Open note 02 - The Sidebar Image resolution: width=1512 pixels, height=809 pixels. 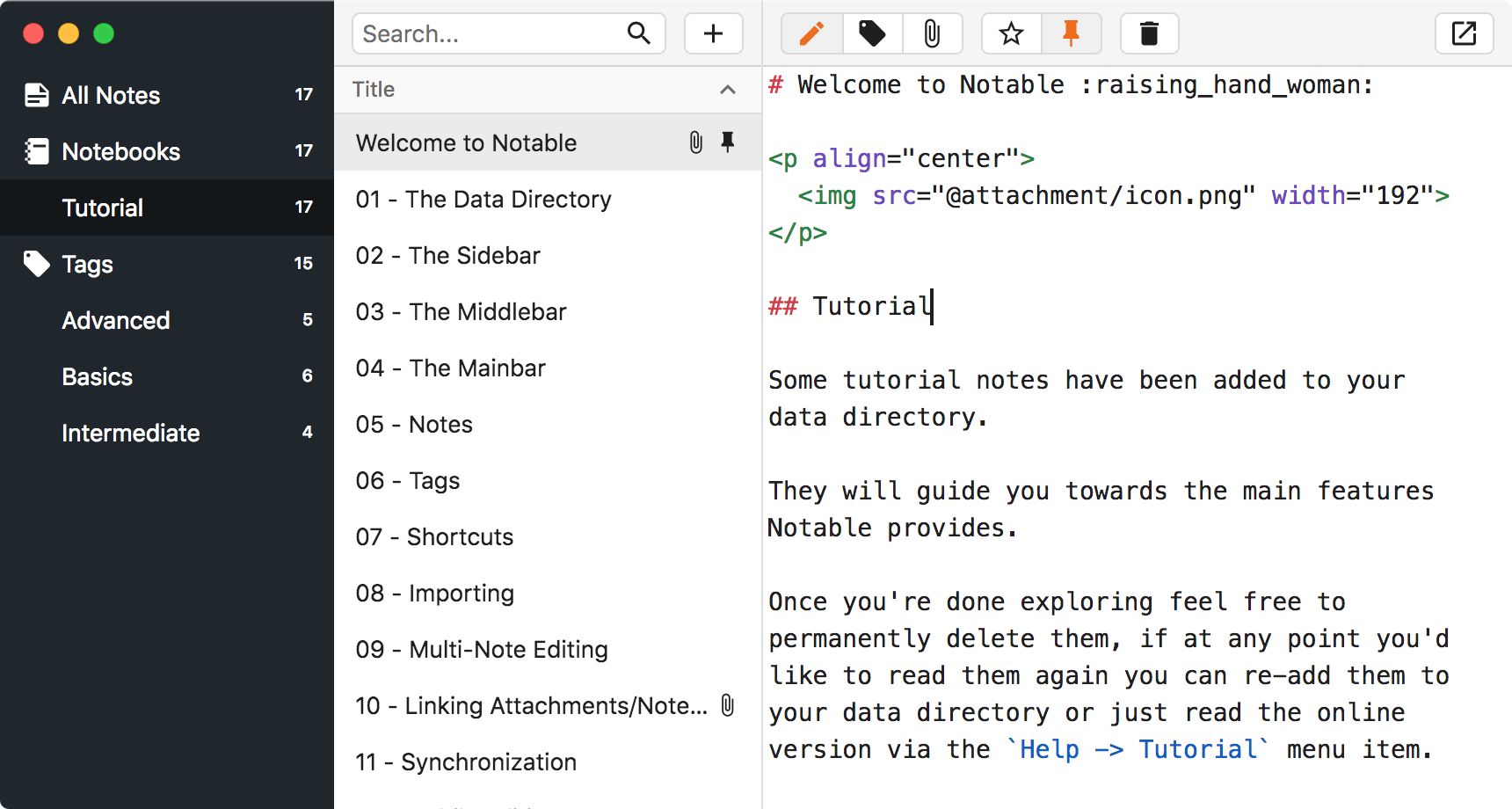click(x=548, y=255)
